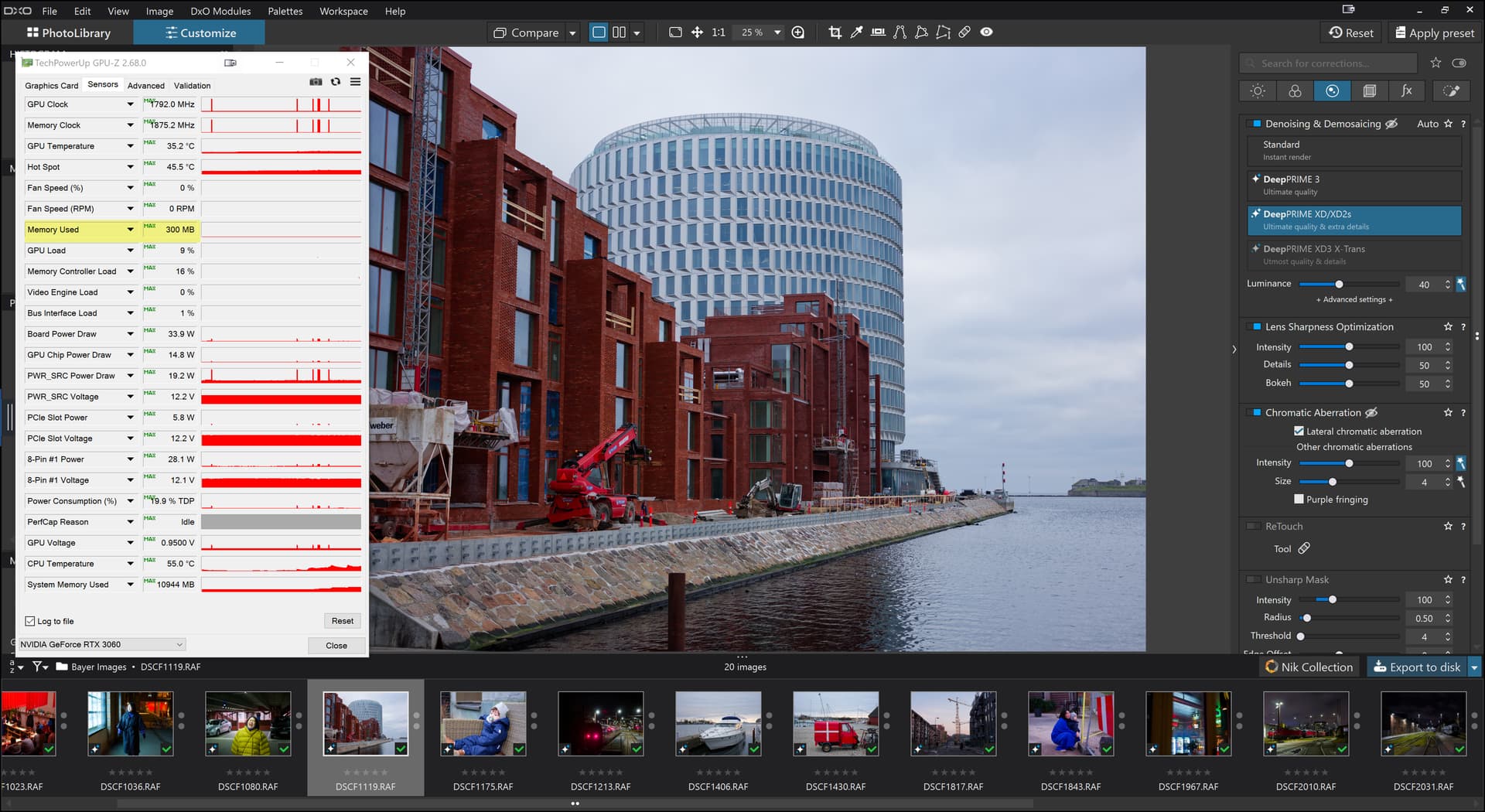Uncheck Lateral chromatic aberration
This screenshot has height=812, width=1485.
(1299, 432)
